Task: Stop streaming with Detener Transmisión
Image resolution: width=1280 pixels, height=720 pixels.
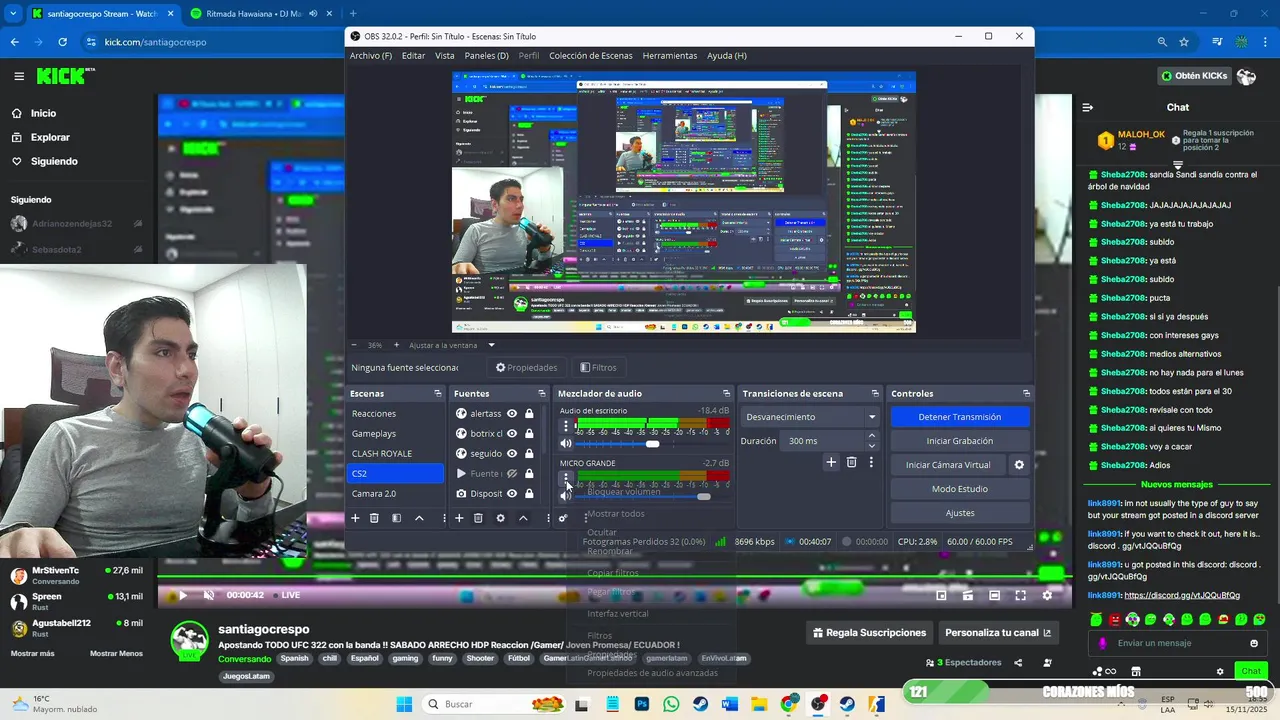Action: click(x=959, y=417)
